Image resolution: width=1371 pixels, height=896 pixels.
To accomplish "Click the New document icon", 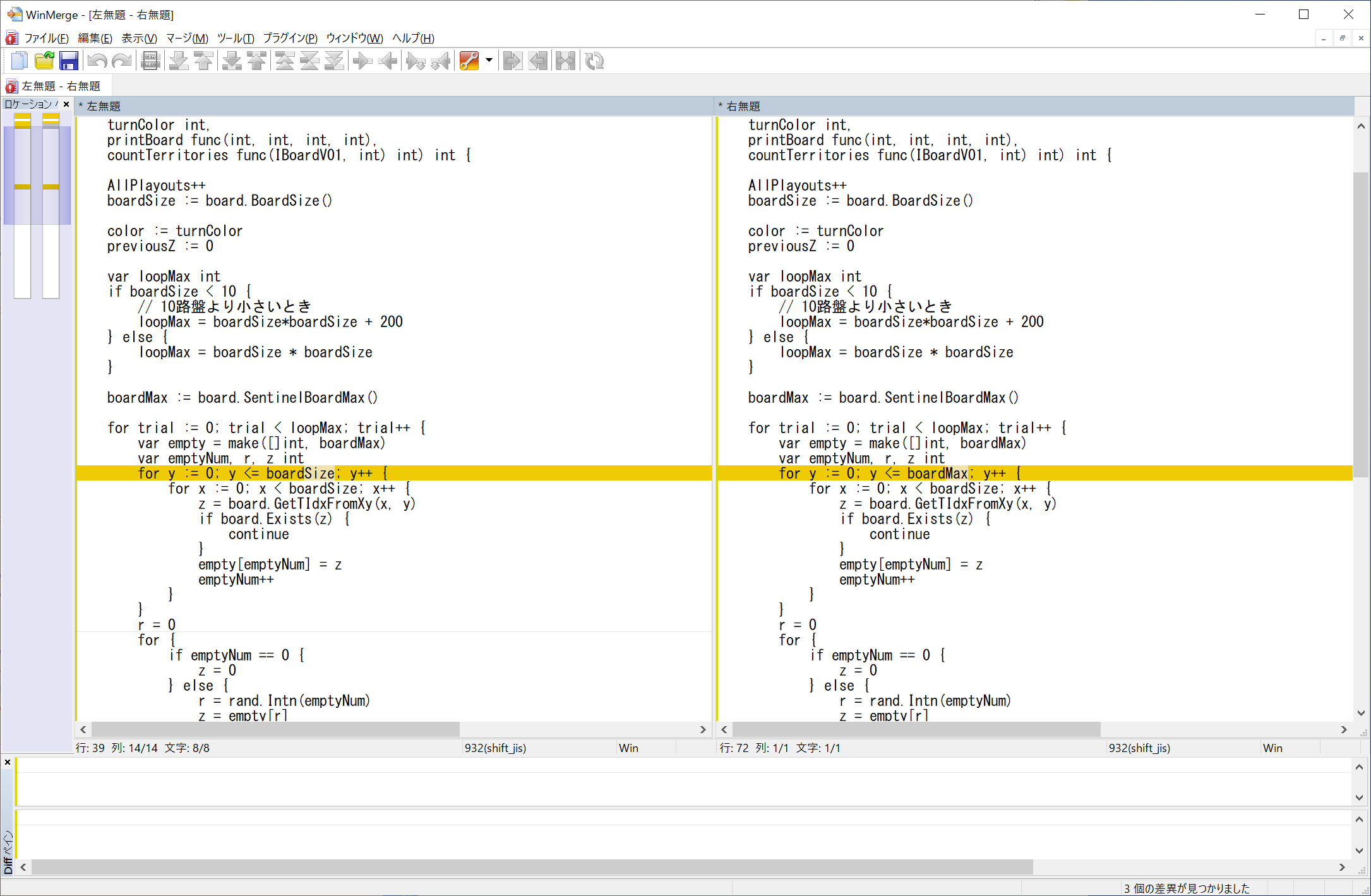I will point(19,61).
